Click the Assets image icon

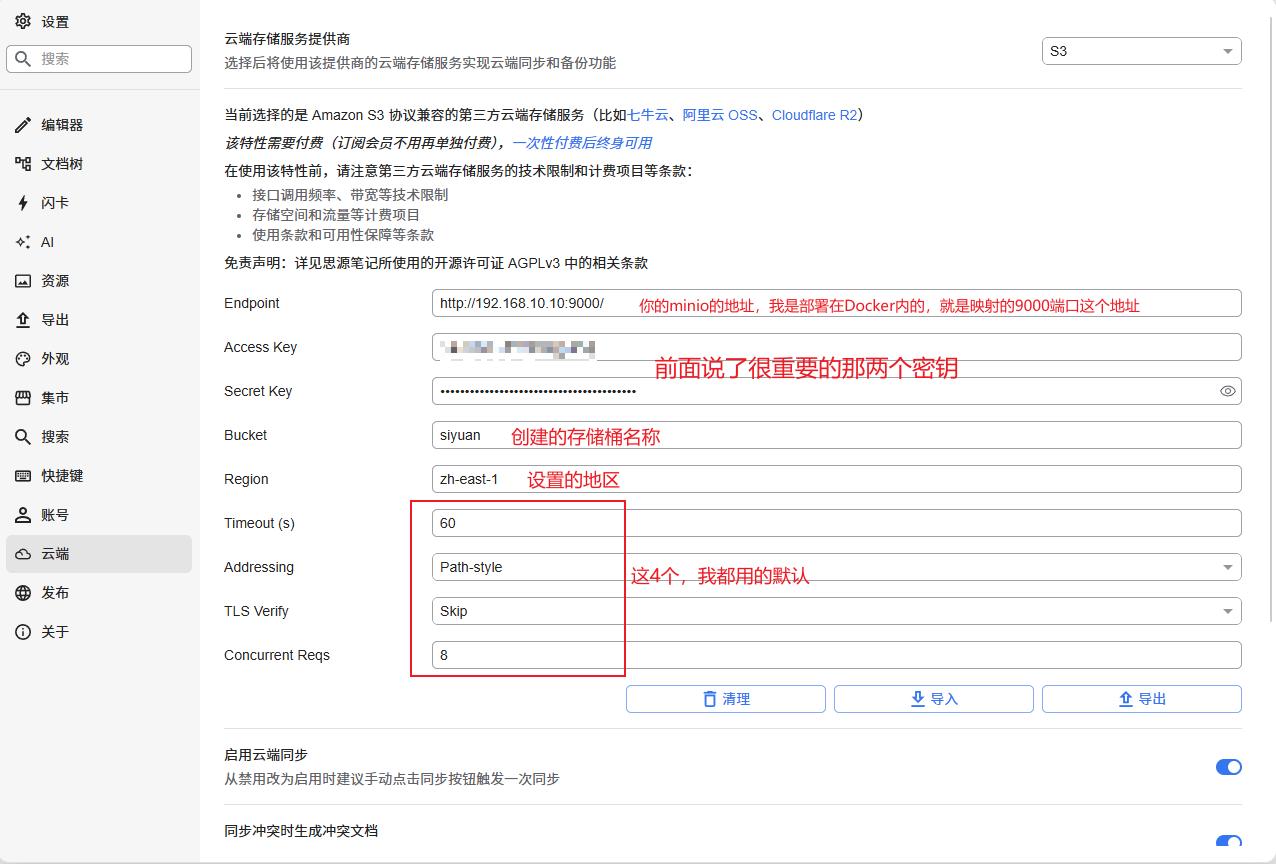tap(23, 281)
